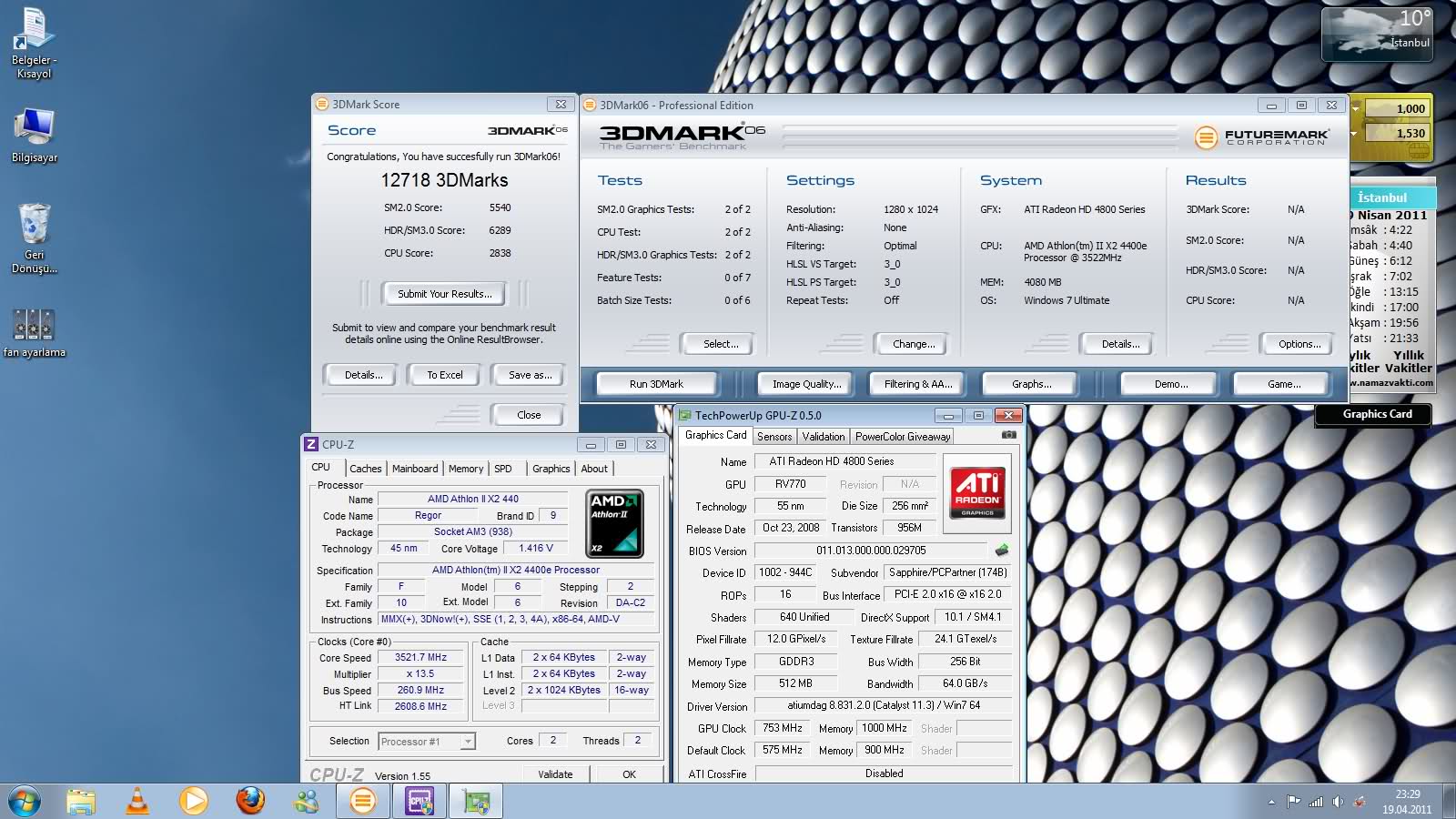Open the volume speaker tray icon

(1338, 802)
